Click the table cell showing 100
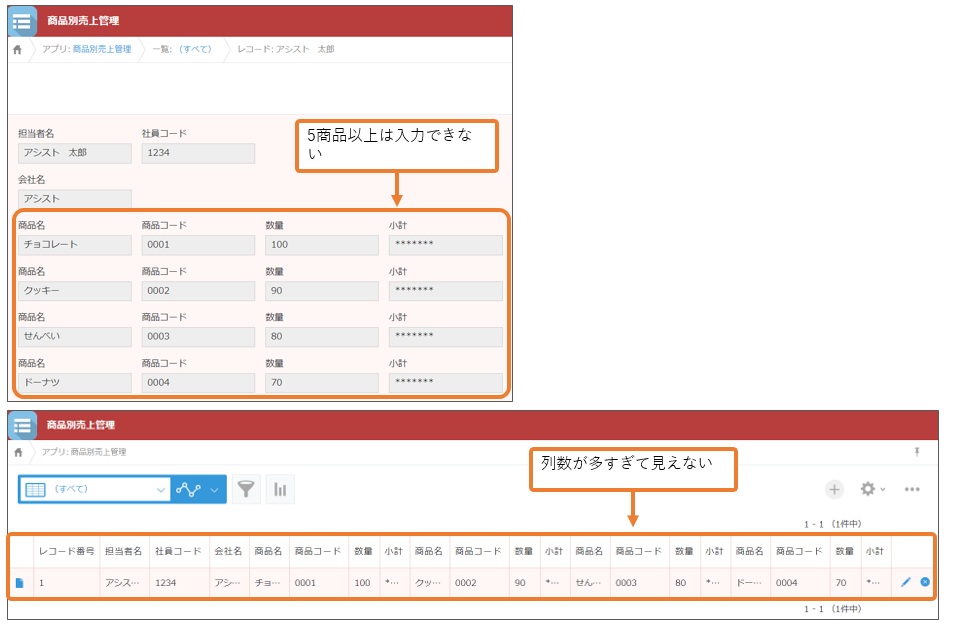This screenshot has width=957, height=635. tap(364, 583)
